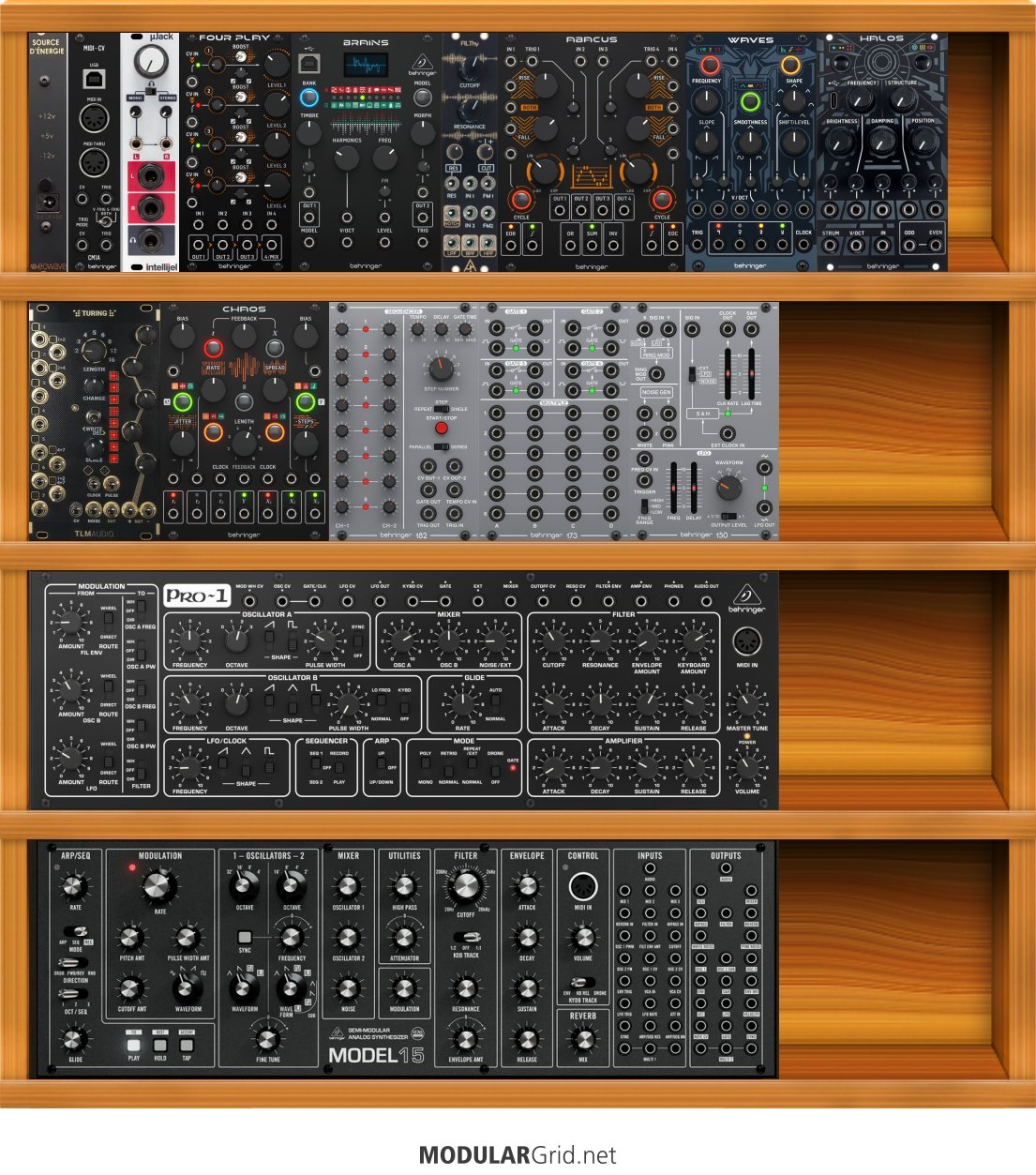
Task: Click the red RATE button on Chaos
Action: 213,350
